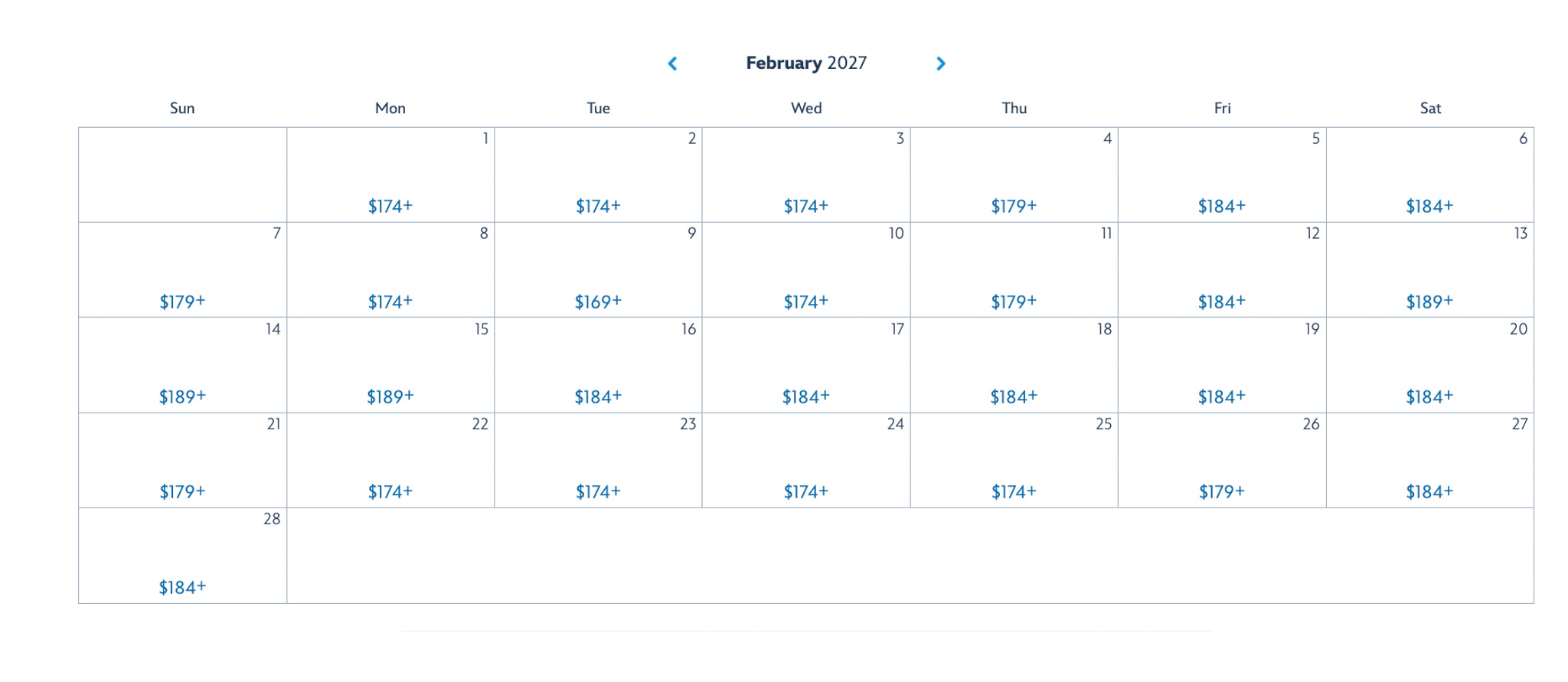Select February 14 priced $189+
Screen dimensions: 1568x682
pos(182,396)
